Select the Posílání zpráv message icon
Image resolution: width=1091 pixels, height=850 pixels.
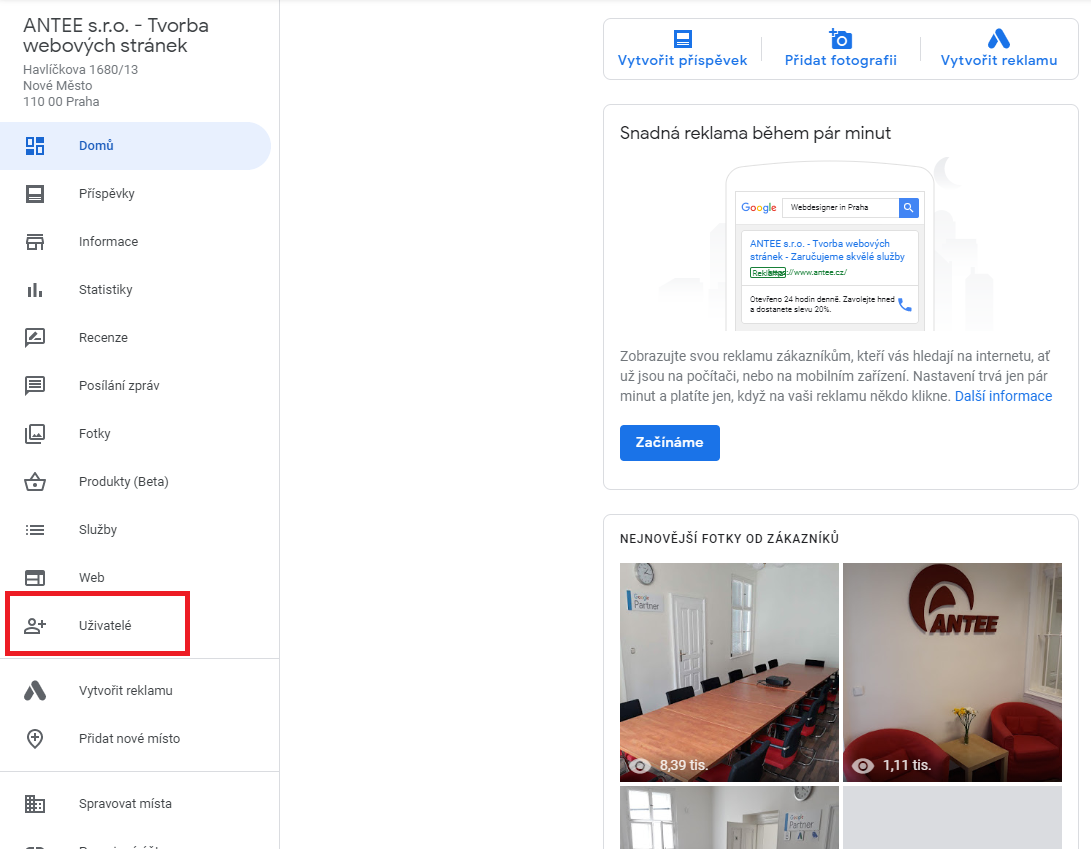coord(35,386)
